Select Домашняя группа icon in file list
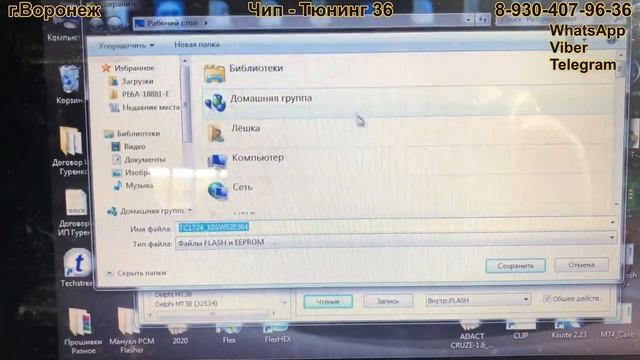 pos(215,102)
